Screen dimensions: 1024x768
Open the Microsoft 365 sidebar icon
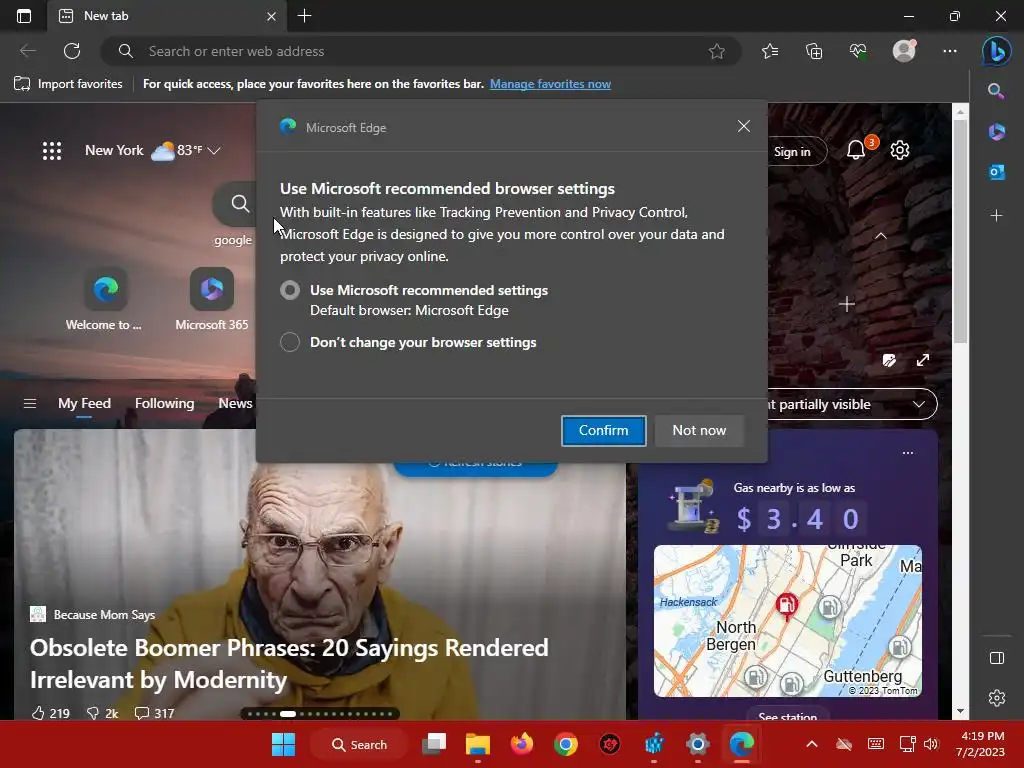(x=996, y=131)
